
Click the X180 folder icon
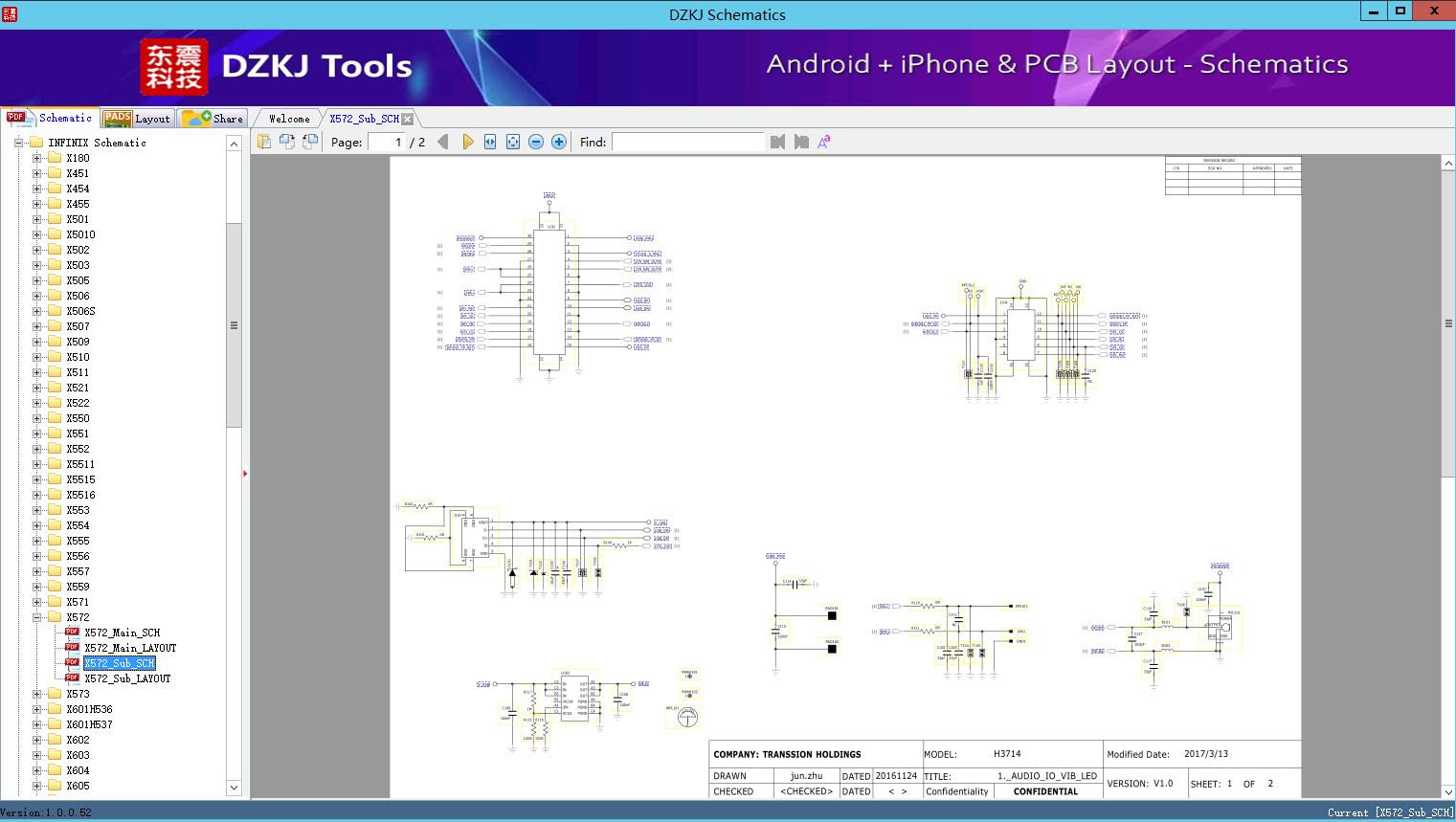tap(55, 158)
